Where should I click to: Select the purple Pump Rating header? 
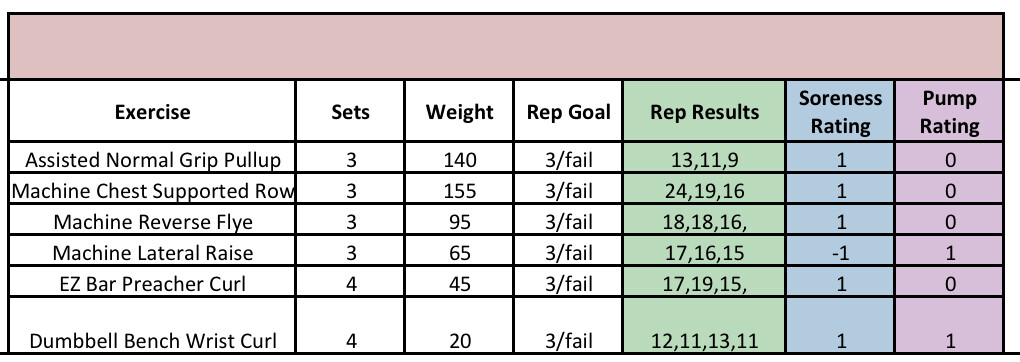coord(949,111)
